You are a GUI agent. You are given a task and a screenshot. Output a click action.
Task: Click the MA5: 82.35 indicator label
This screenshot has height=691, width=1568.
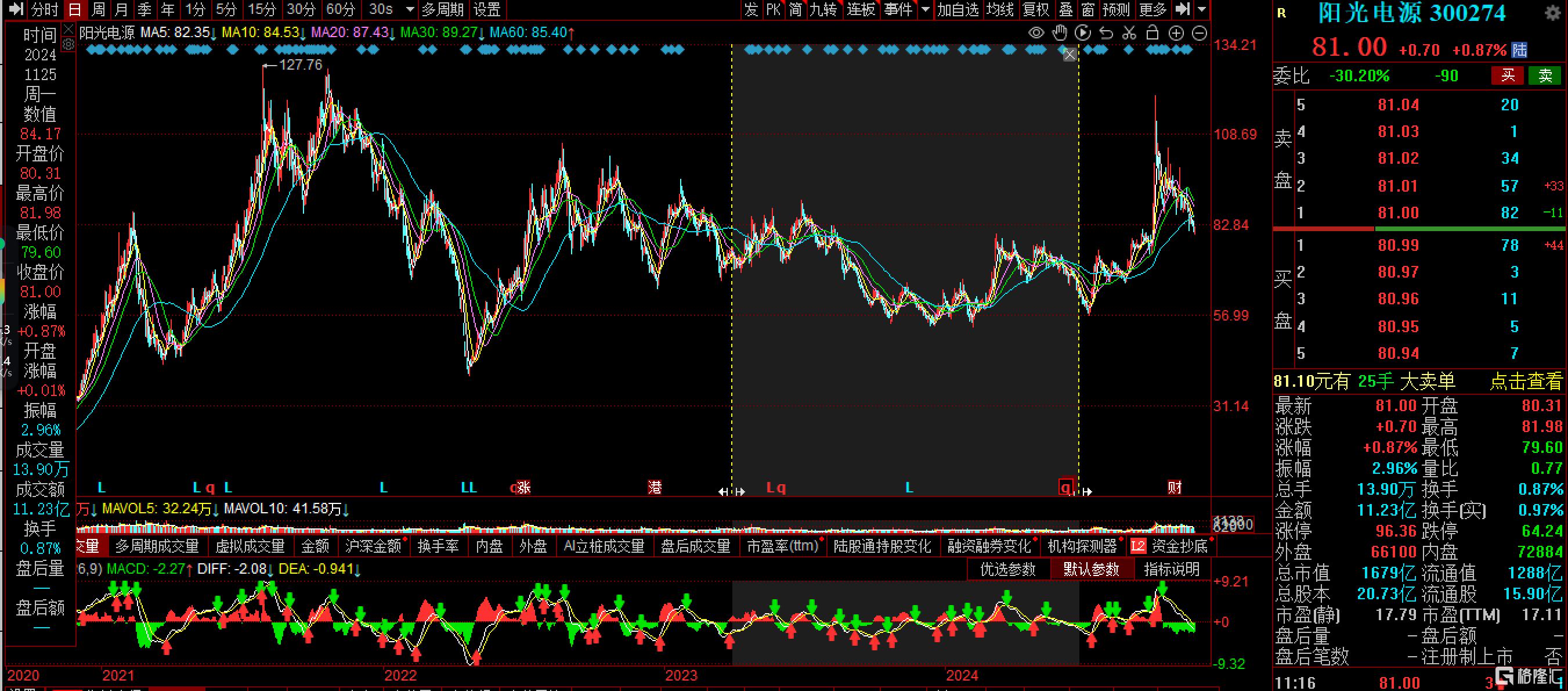178,33
